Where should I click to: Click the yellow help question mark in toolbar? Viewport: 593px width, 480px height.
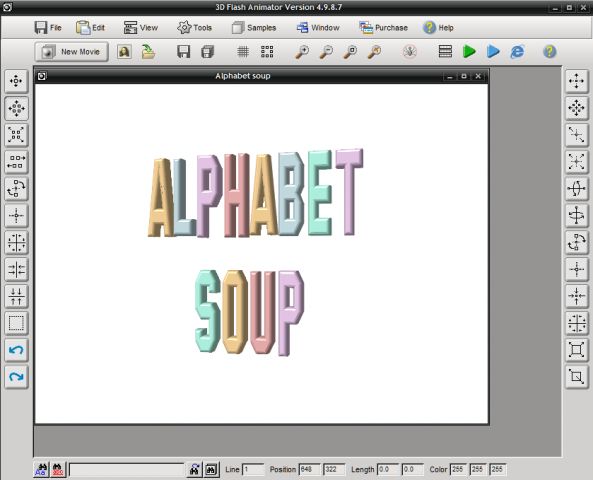click(550, 51)
